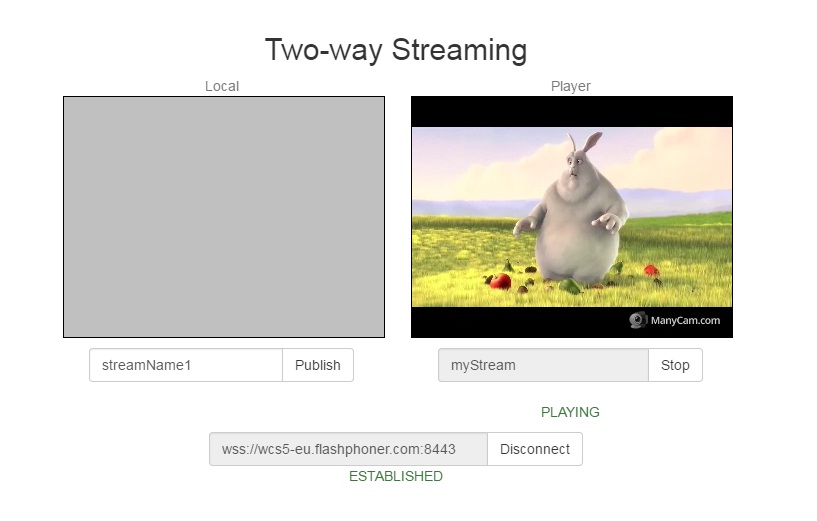Click the PLAYING status text
Screen dimensions: 817x521
[570, 412]
